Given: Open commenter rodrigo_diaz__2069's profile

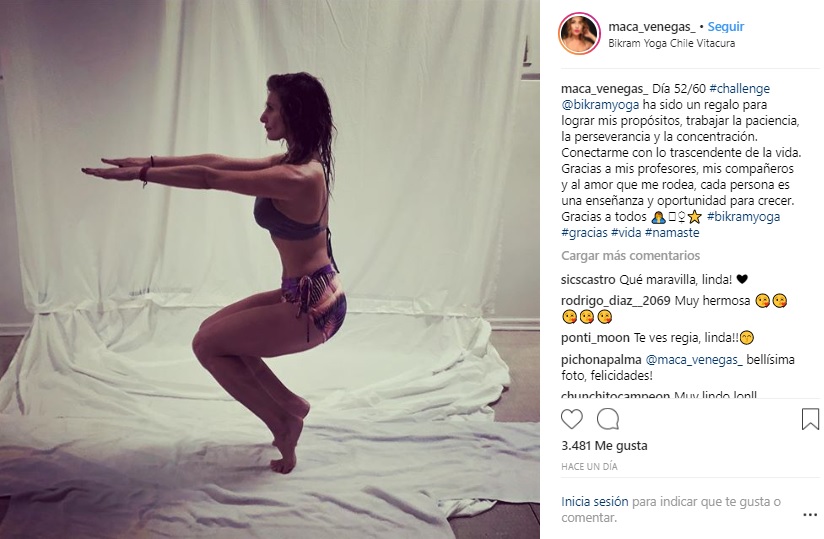Looking at the screenshot, I should pos(615,301).
